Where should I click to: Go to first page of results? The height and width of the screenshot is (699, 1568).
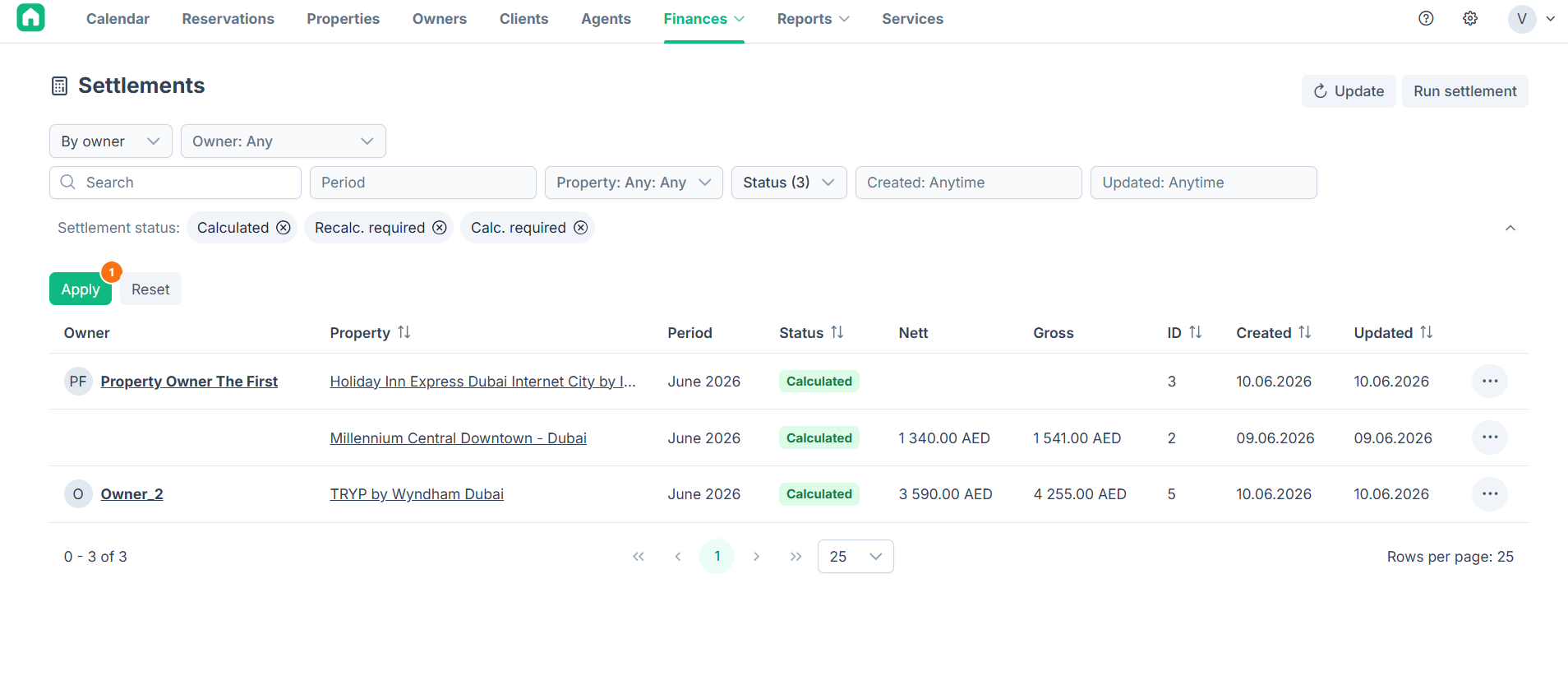pos(639,557)
